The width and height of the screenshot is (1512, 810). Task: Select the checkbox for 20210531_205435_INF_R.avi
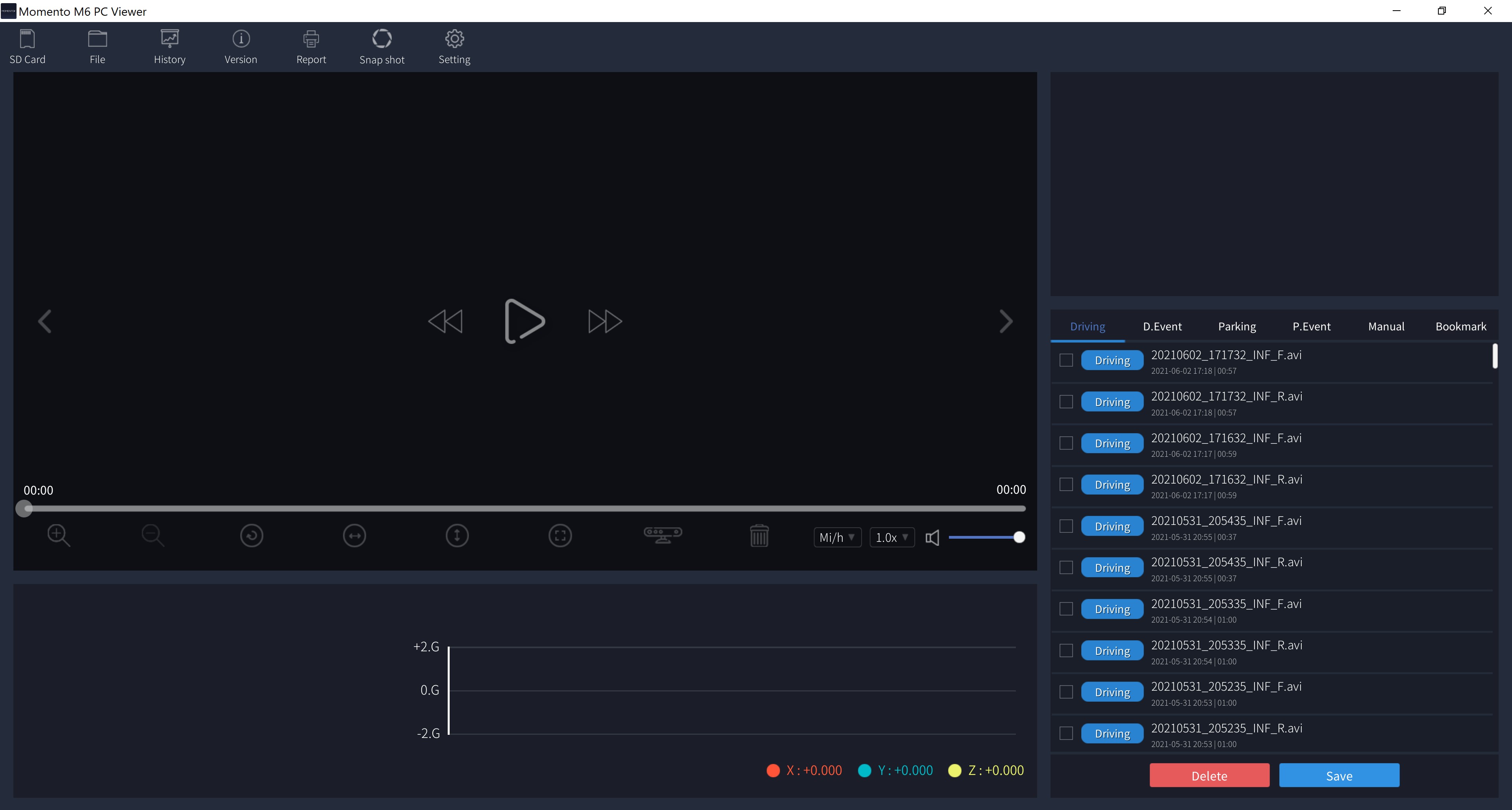[1067, 567]
